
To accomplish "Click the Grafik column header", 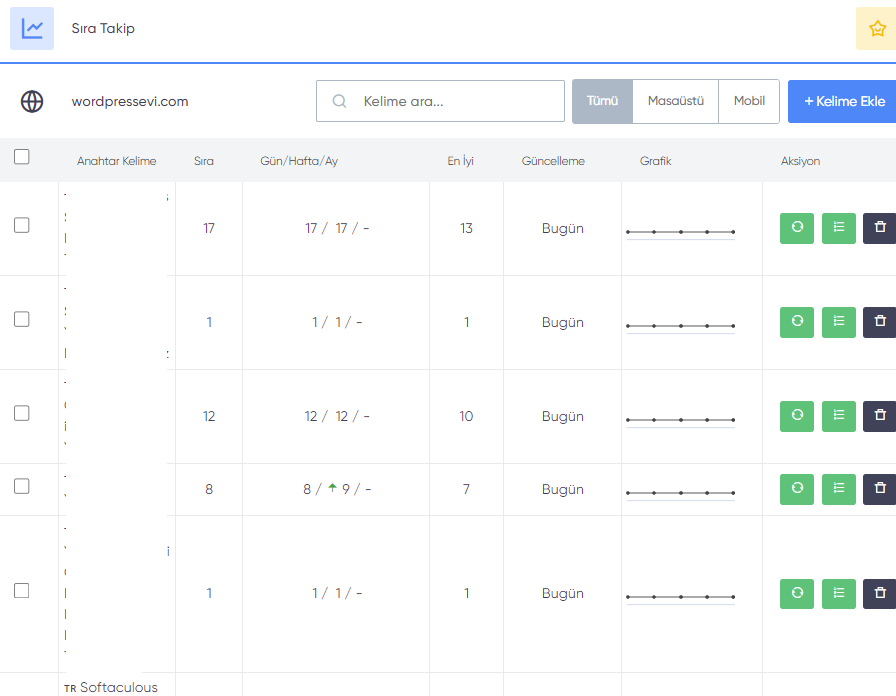I will [655, 161].
